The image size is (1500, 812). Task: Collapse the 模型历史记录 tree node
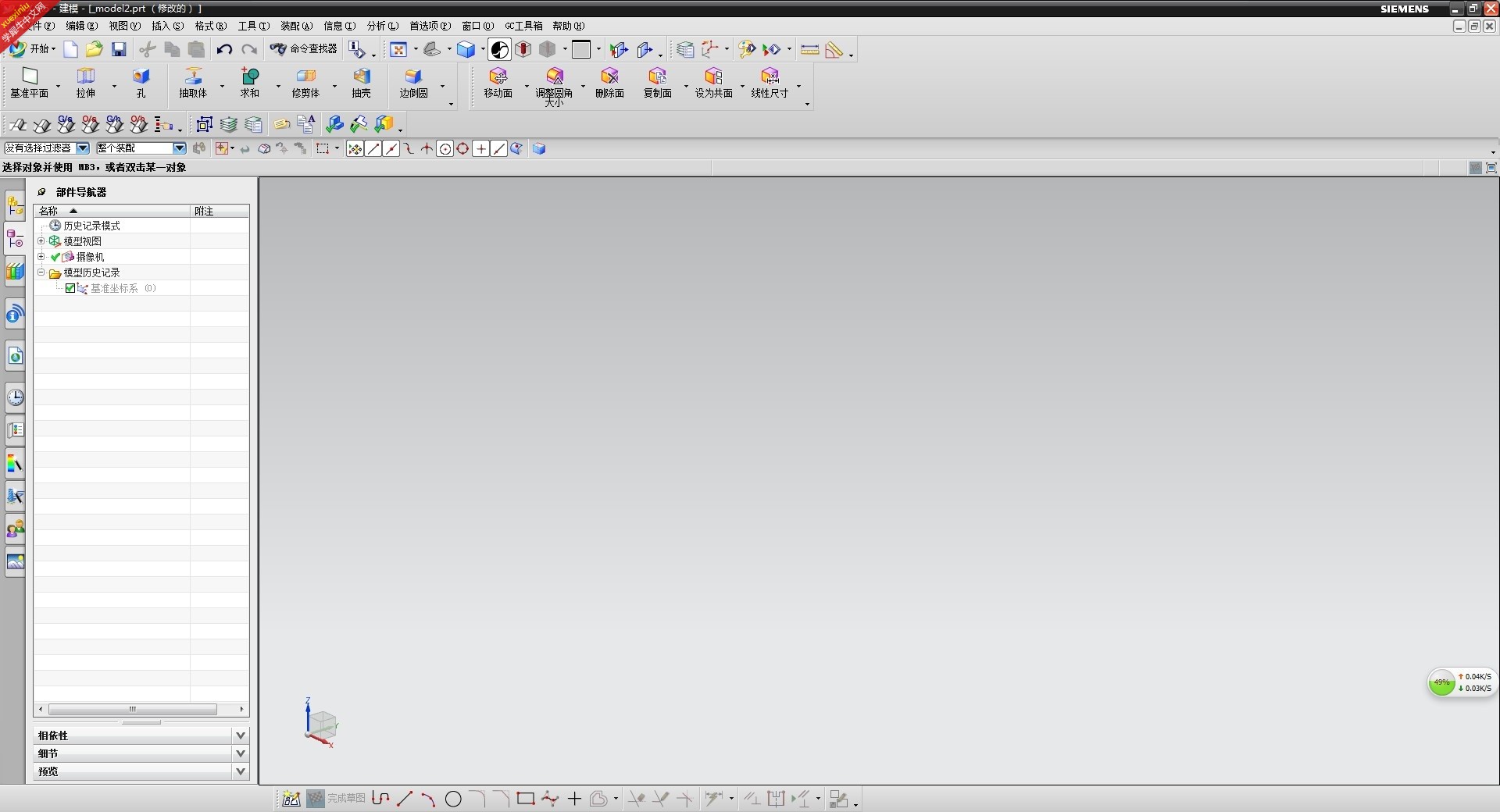pyautogui.click(x=41, y=272)
